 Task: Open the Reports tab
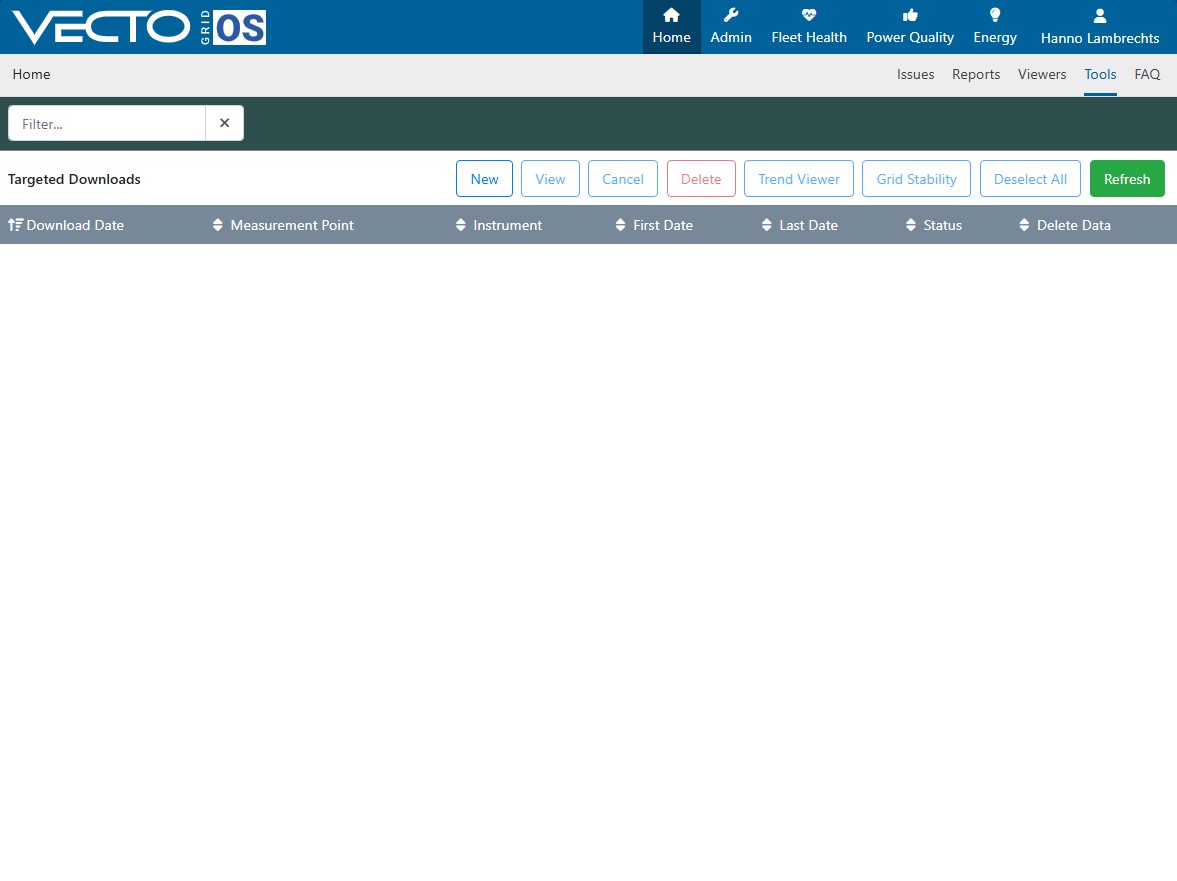(976, 74)
